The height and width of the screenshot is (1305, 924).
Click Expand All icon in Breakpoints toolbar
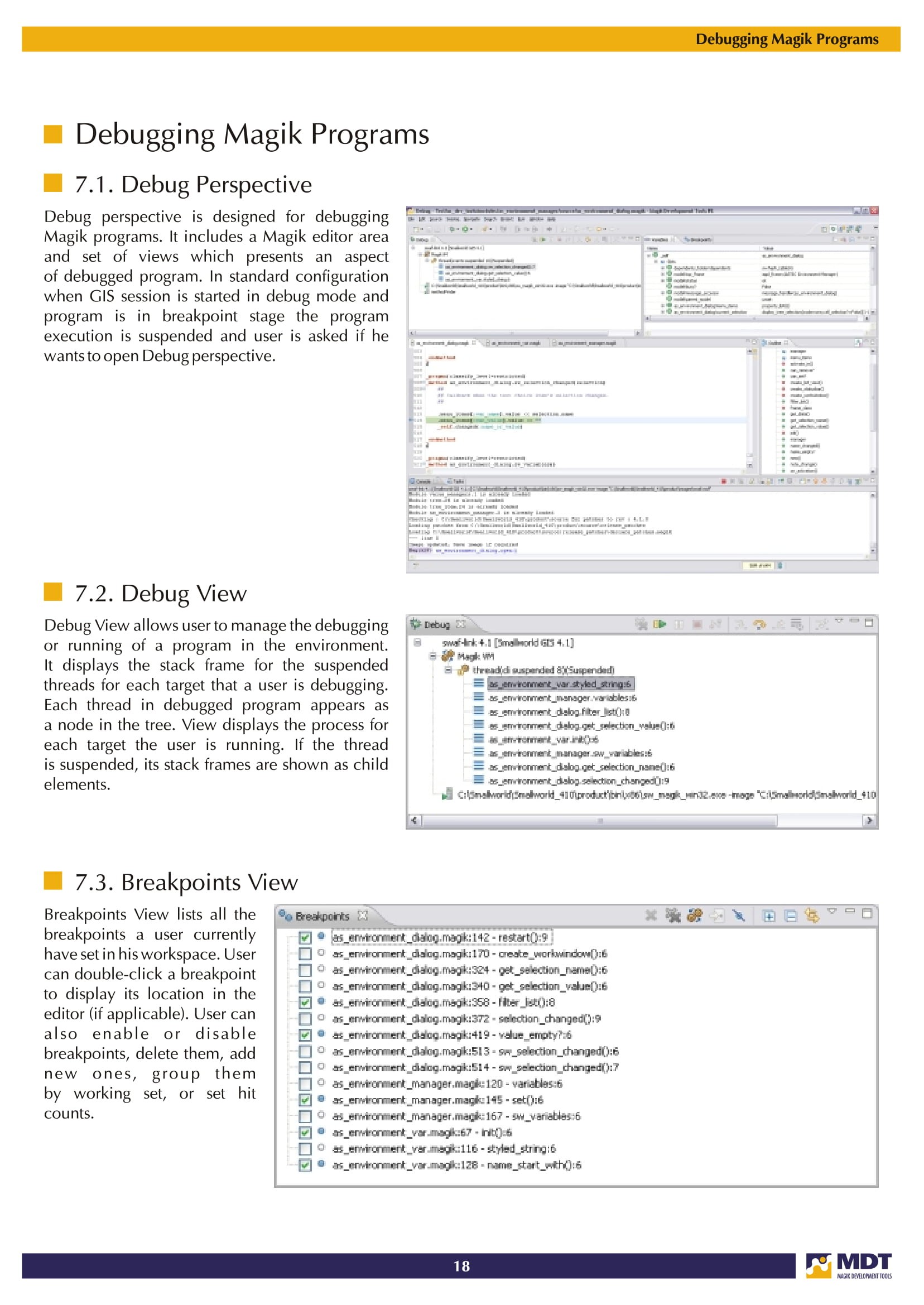769,916
